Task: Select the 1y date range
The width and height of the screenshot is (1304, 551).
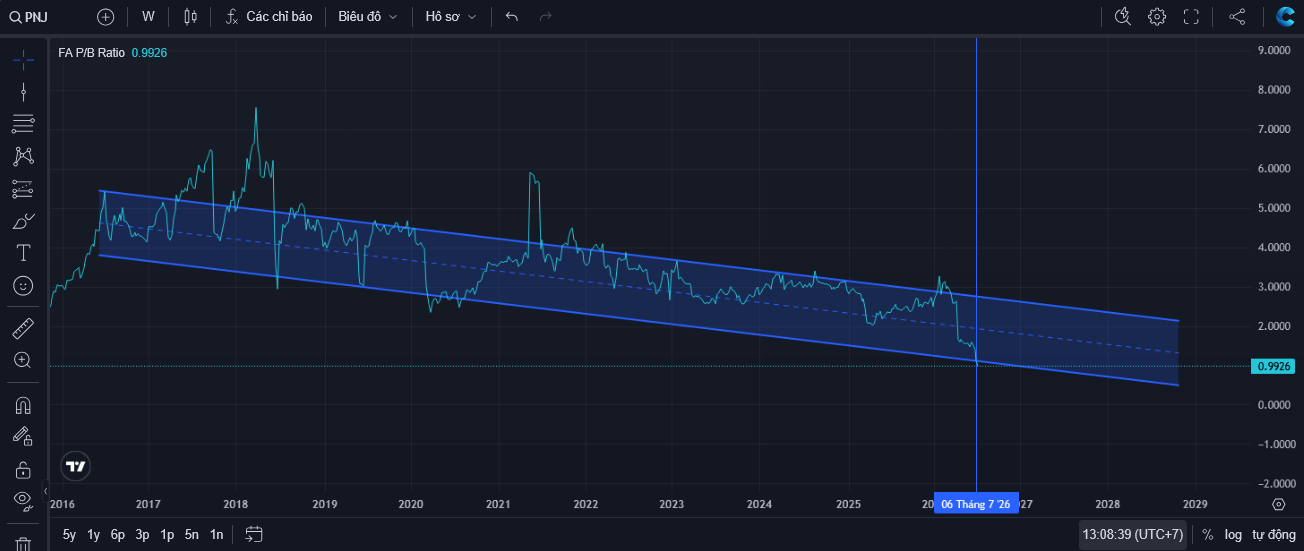Action: [94, 535]
